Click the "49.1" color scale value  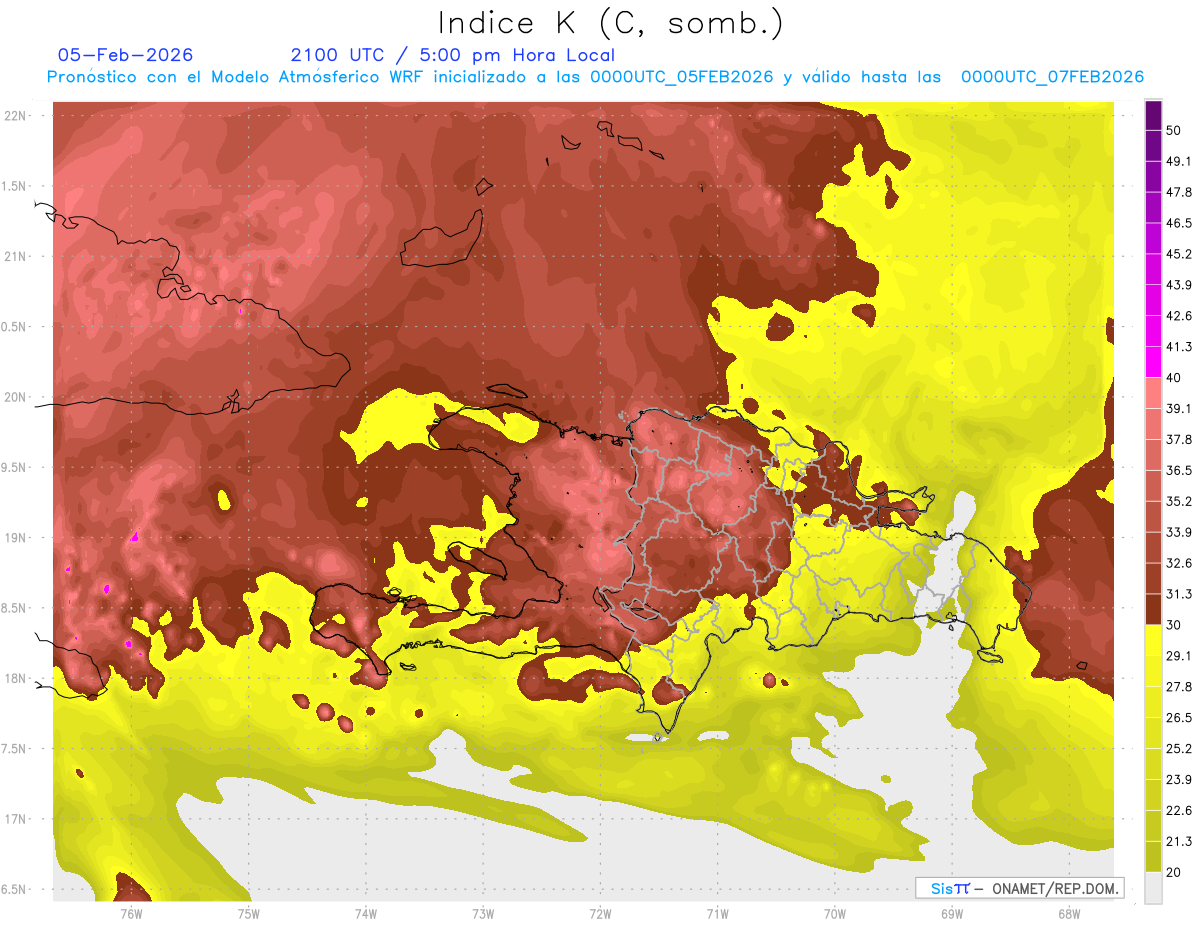(x=1178, y=162)
